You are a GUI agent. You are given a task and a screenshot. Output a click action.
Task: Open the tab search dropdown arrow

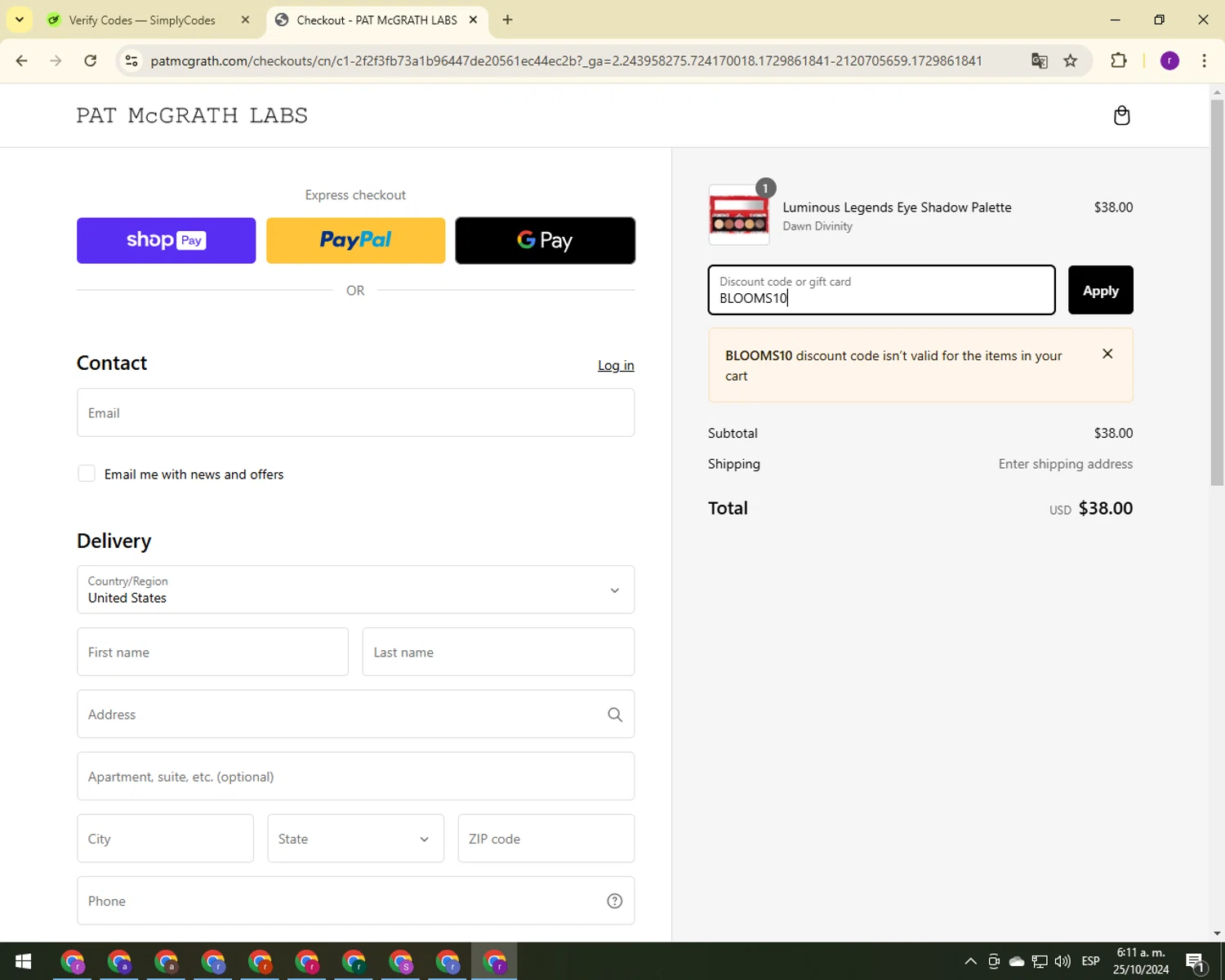[x=19, y=20]
